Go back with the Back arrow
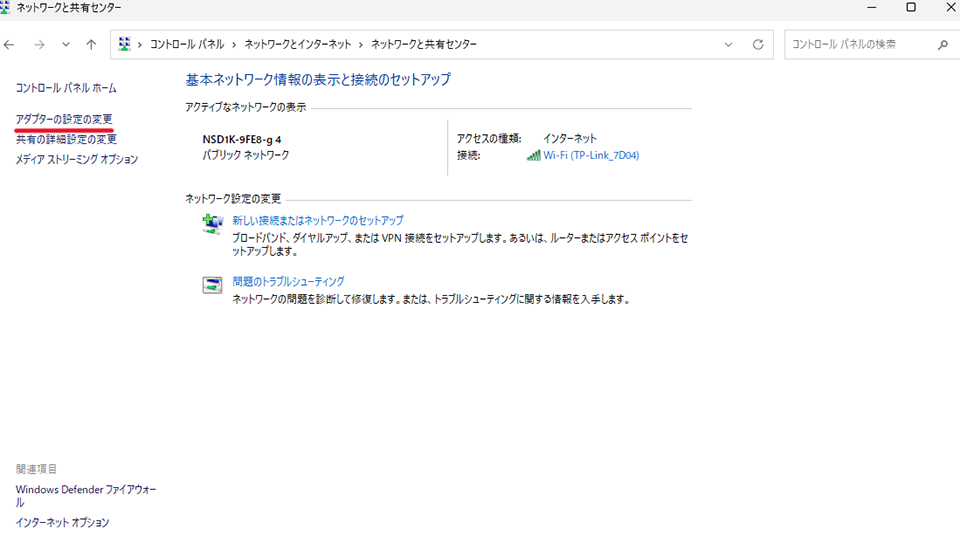960x536 pixels. click(x=9, y=45)
